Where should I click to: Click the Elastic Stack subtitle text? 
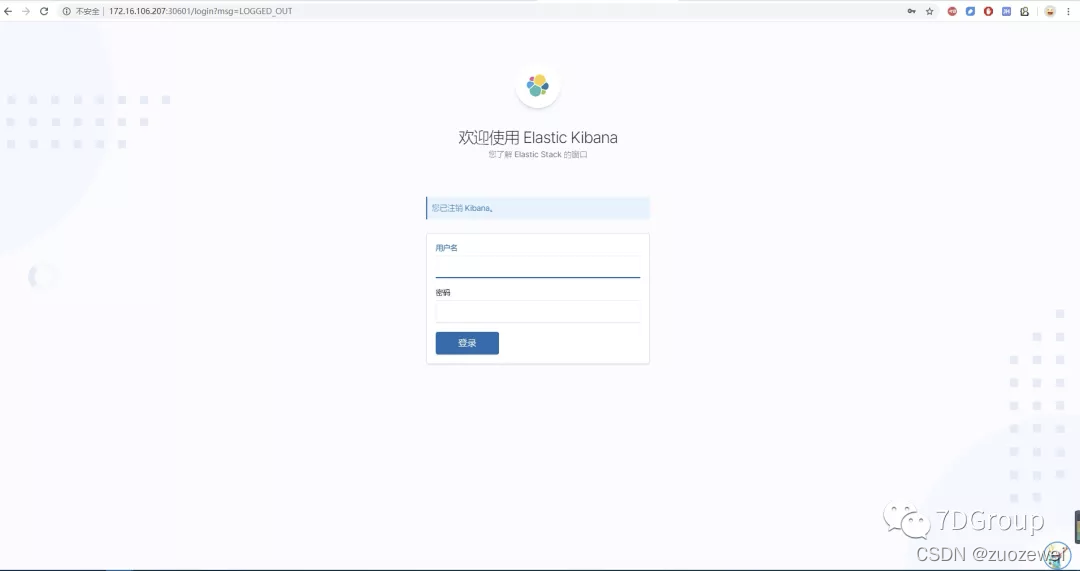[x=538, y=154]
